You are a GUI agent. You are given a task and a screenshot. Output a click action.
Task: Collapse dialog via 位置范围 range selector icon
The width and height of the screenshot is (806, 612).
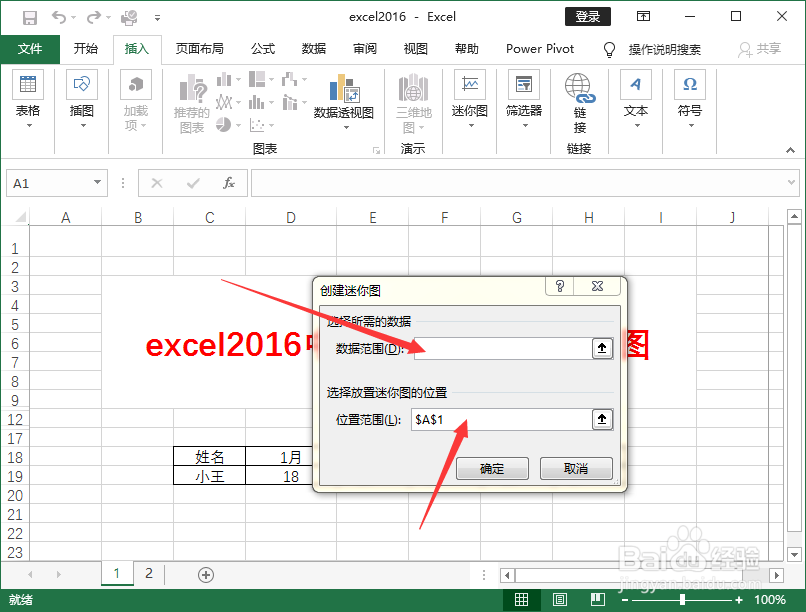602,420
